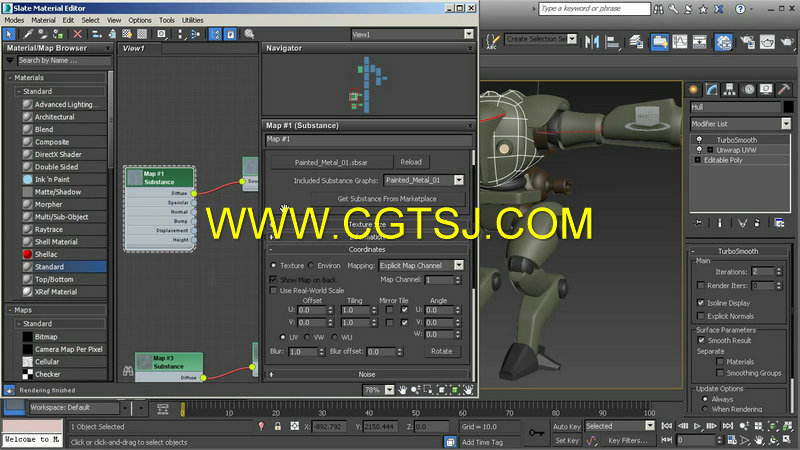
Task: Collapse the Materials group in browser
Action: click(10, 78)
